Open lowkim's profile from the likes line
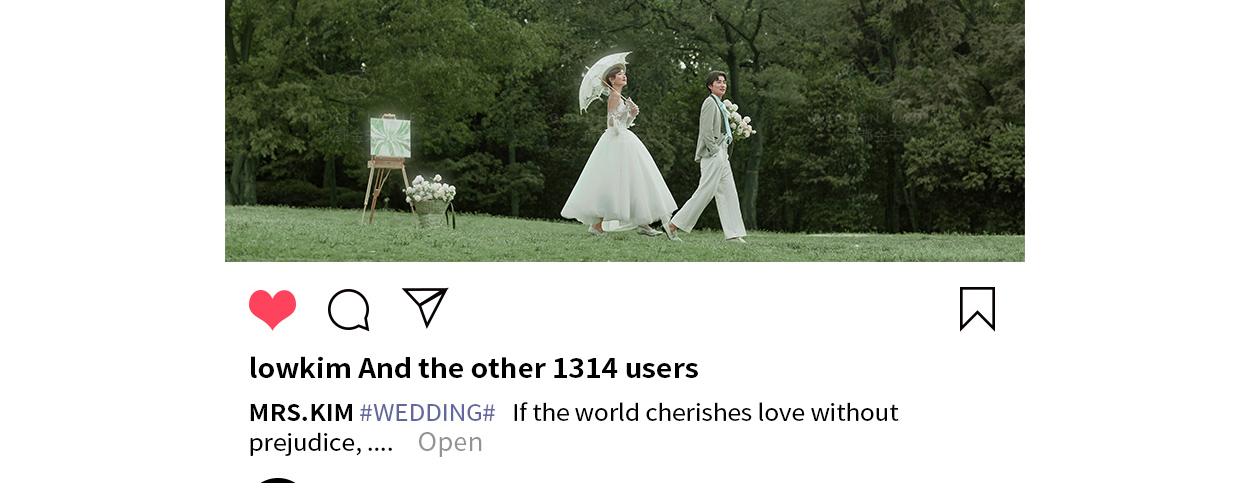This screenshot has width=1250, height=483. [x=300, y=368]
